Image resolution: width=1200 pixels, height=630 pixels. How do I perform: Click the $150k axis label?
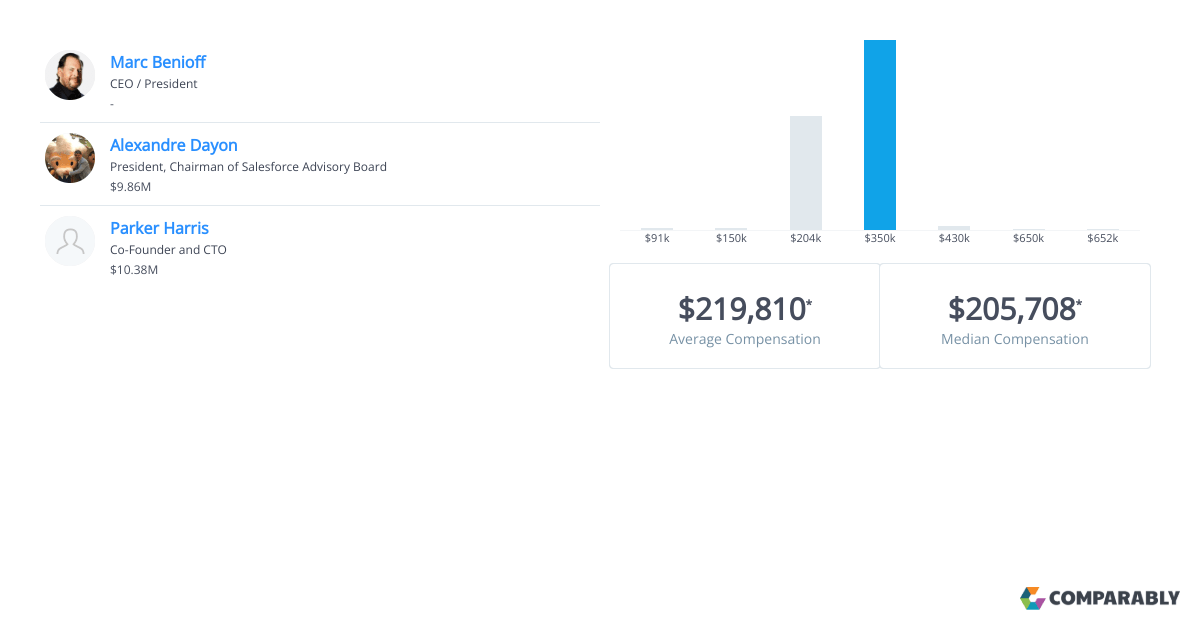731,238
